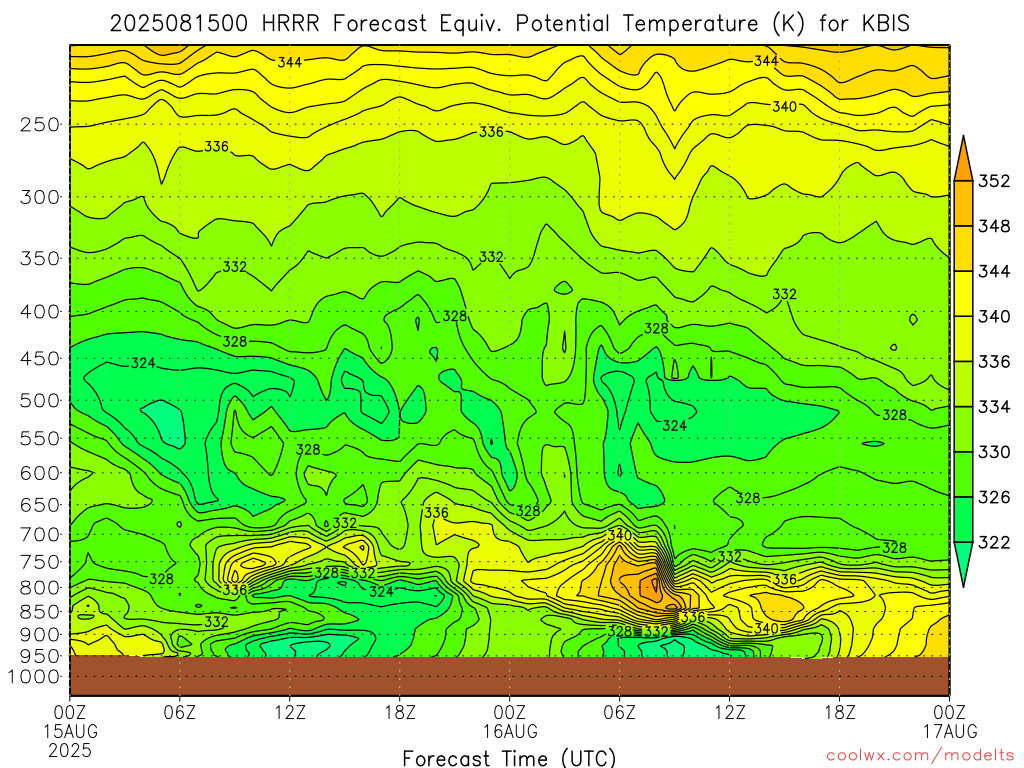Click the 00Z label above 15AUG
The image size is (1024, 768).
click(x=70, y=712)
